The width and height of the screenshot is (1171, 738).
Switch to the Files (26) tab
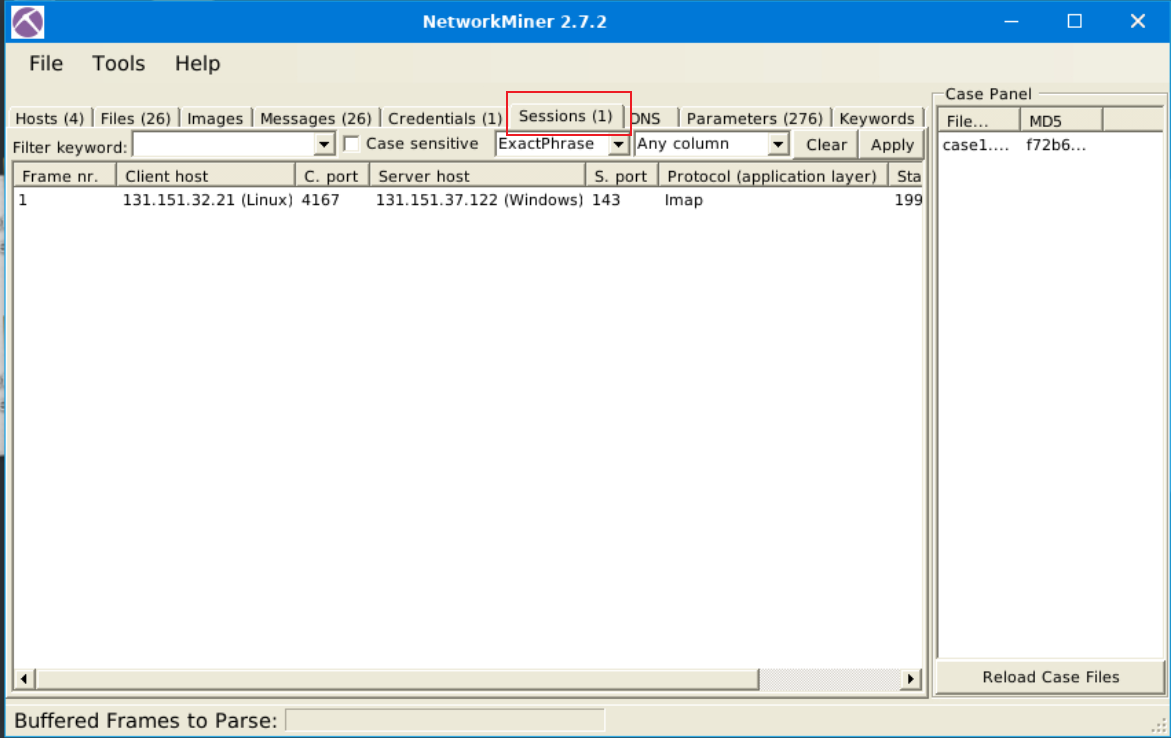pyautogui.click(x=135, y=118)
